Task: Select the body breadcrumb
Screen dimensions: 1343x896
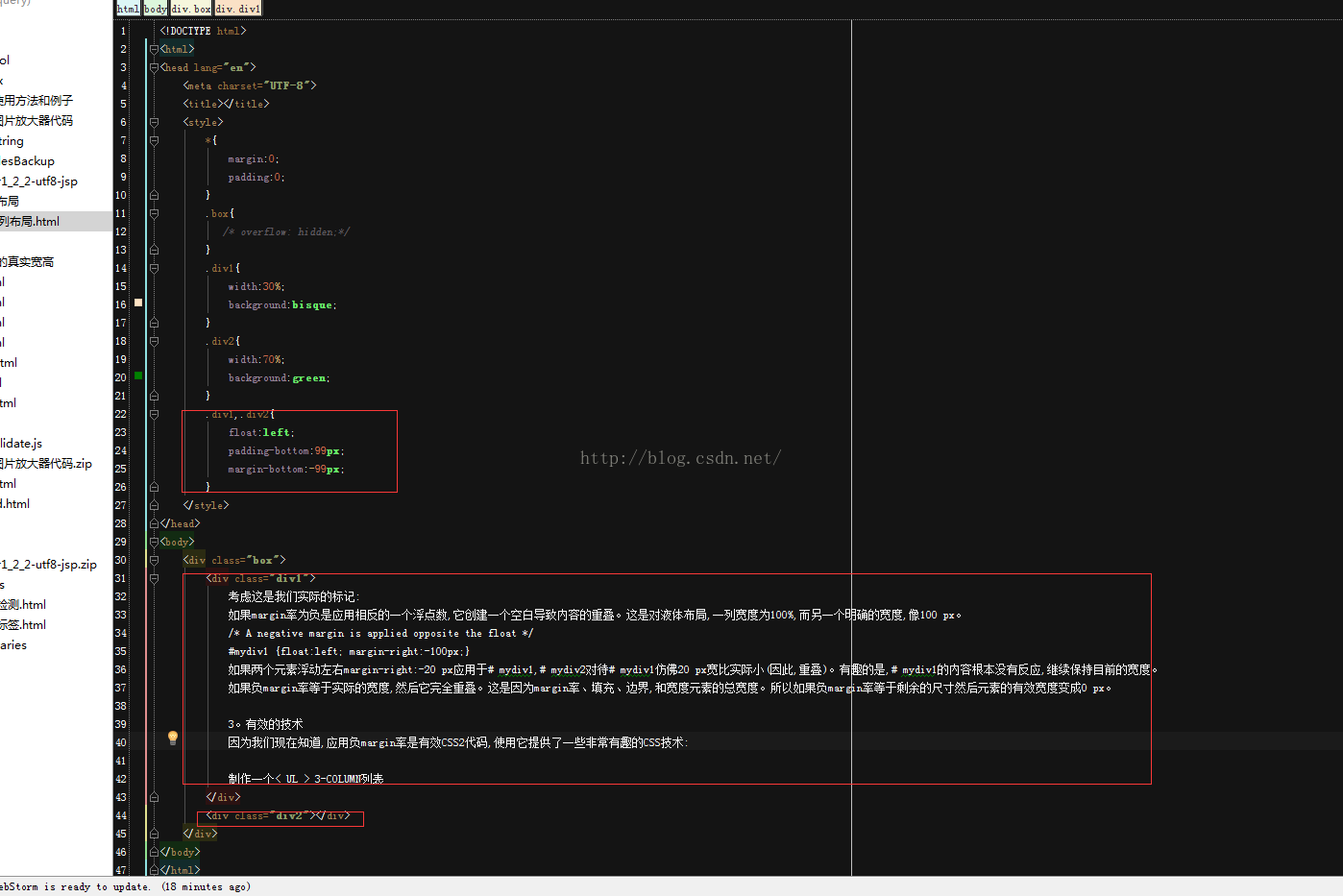Action: [x=155, y=9]
